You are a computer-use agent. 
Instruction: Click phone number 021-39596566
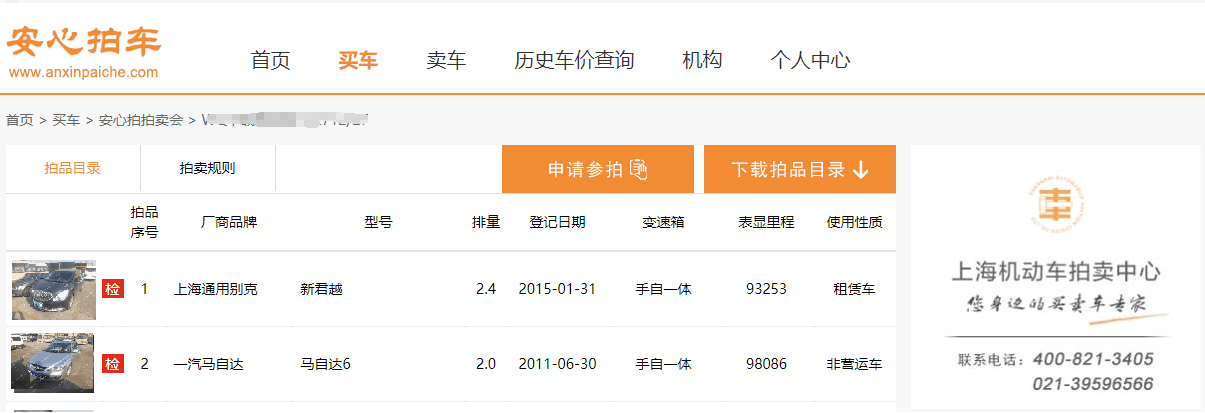point(1093,384)
